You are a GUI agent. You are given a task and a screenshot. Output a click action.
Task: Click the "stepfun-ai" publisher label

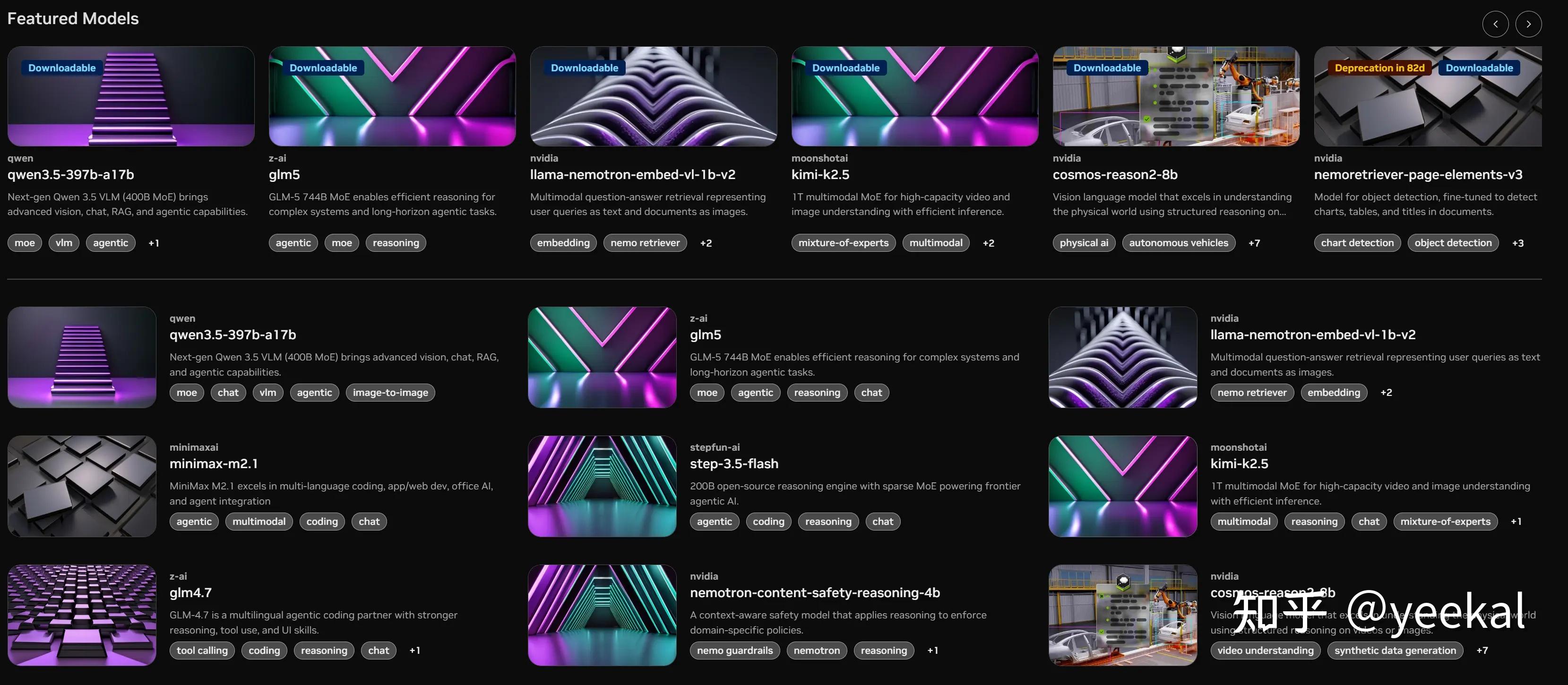(715, 447)
